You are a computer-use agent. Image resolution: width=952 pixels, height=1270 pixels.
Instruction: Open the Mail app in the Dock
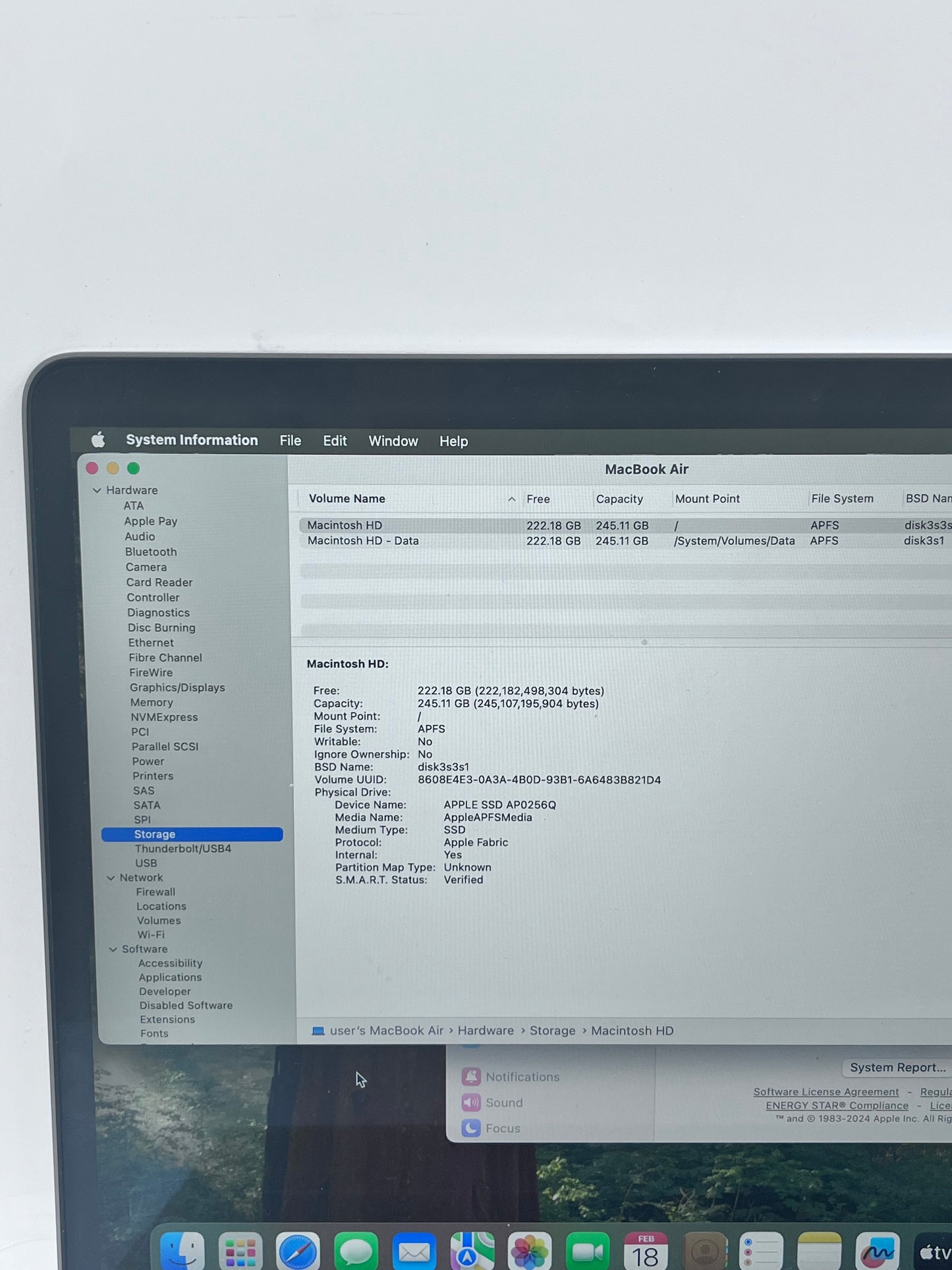[414, 1251]
